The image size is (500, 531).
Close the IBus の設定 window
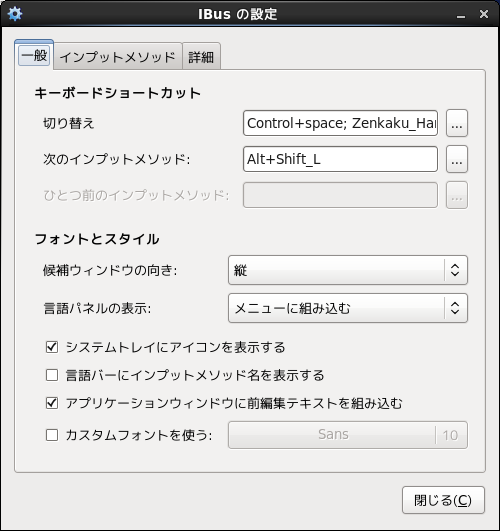coord(484,14)
